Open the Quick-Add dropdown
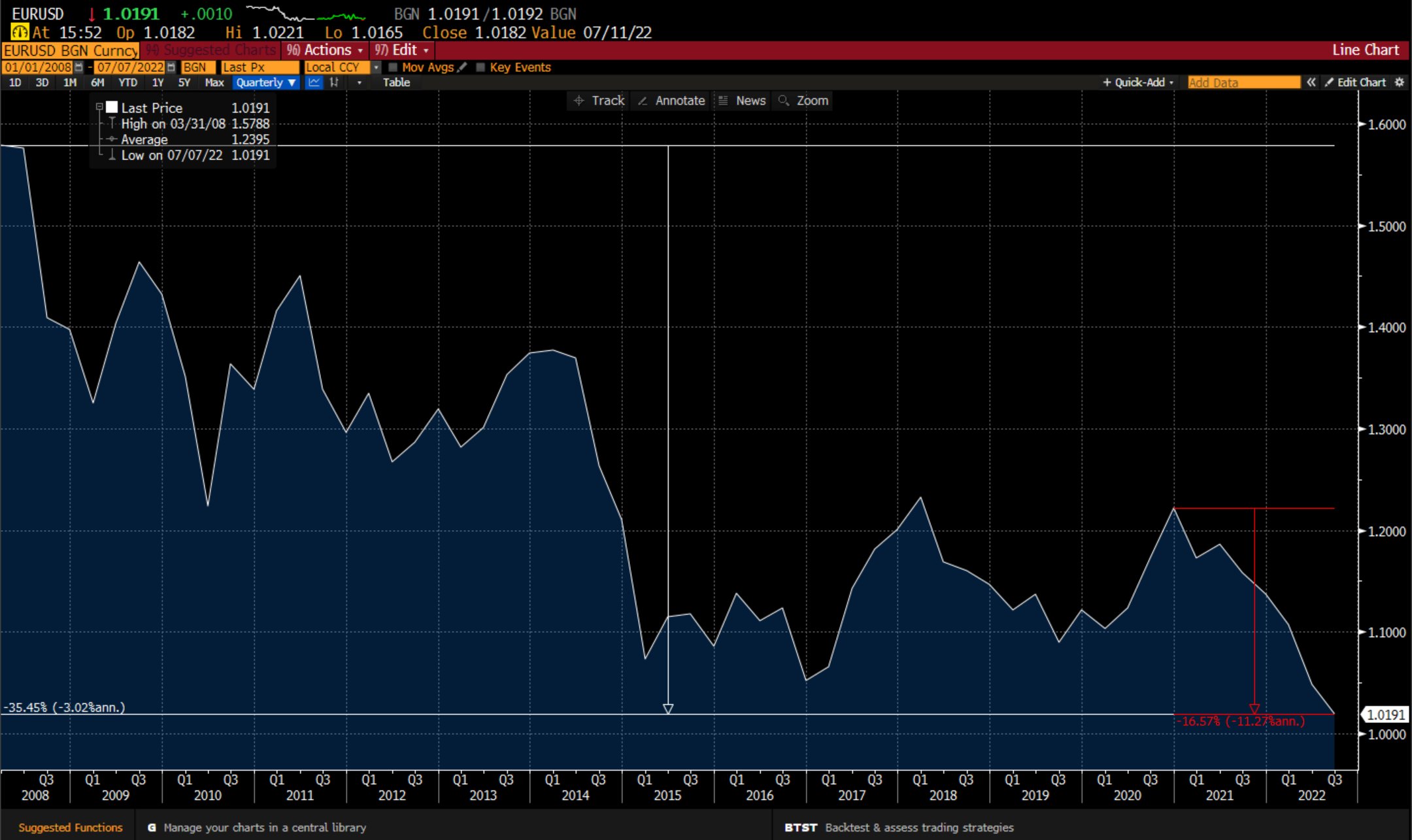Viewport: 1412px width, 840px height. click(x=1139, y=82)
